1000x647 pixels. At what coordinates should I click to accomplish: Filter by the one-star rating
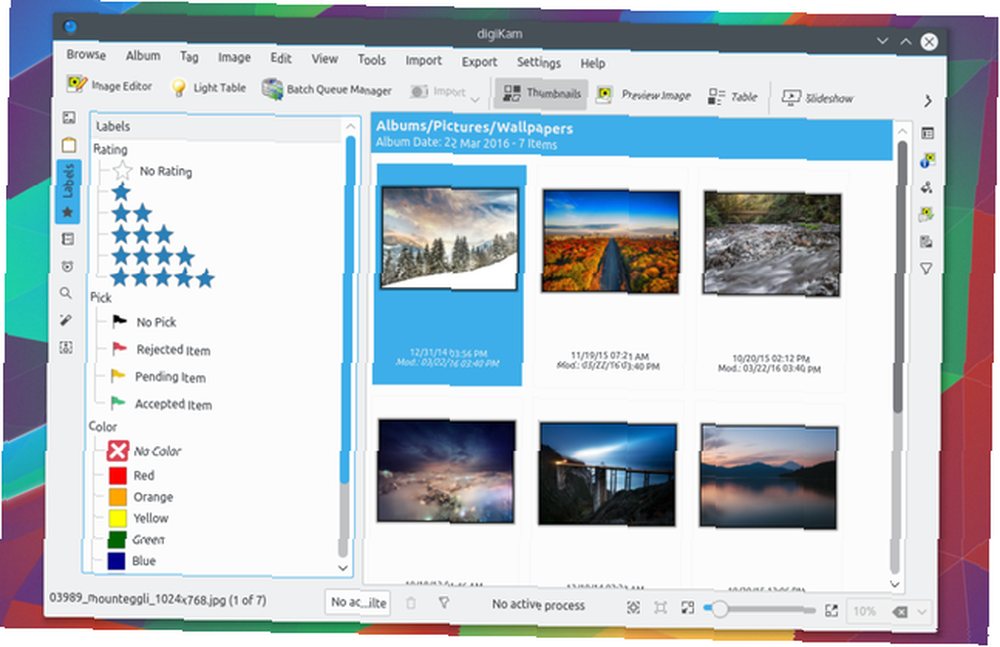121,191
